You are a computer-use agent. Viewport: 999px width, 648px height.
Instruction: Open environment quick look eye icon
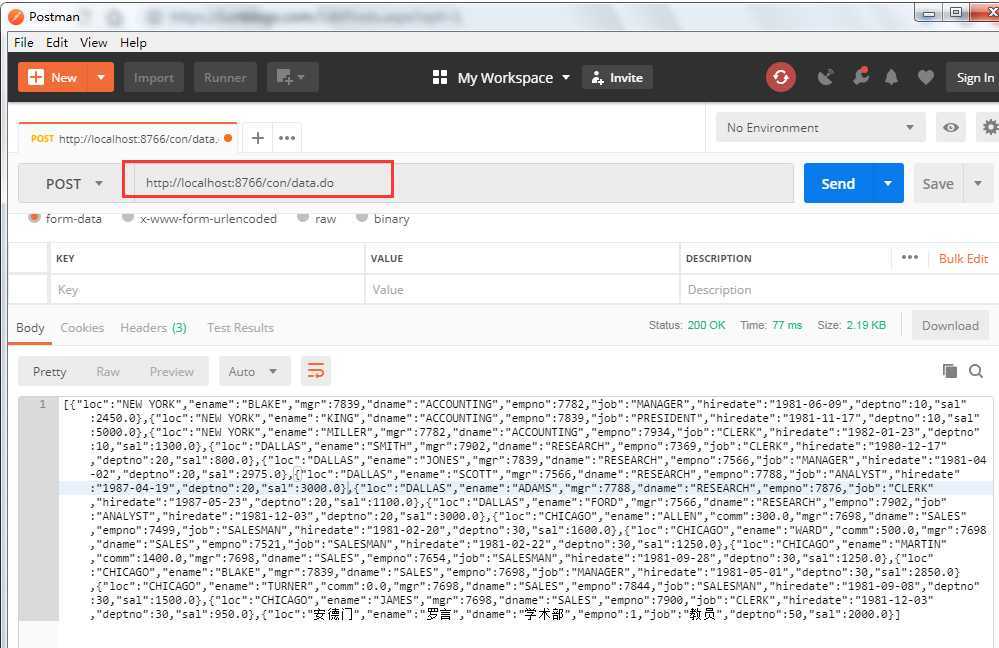(951, 127)
